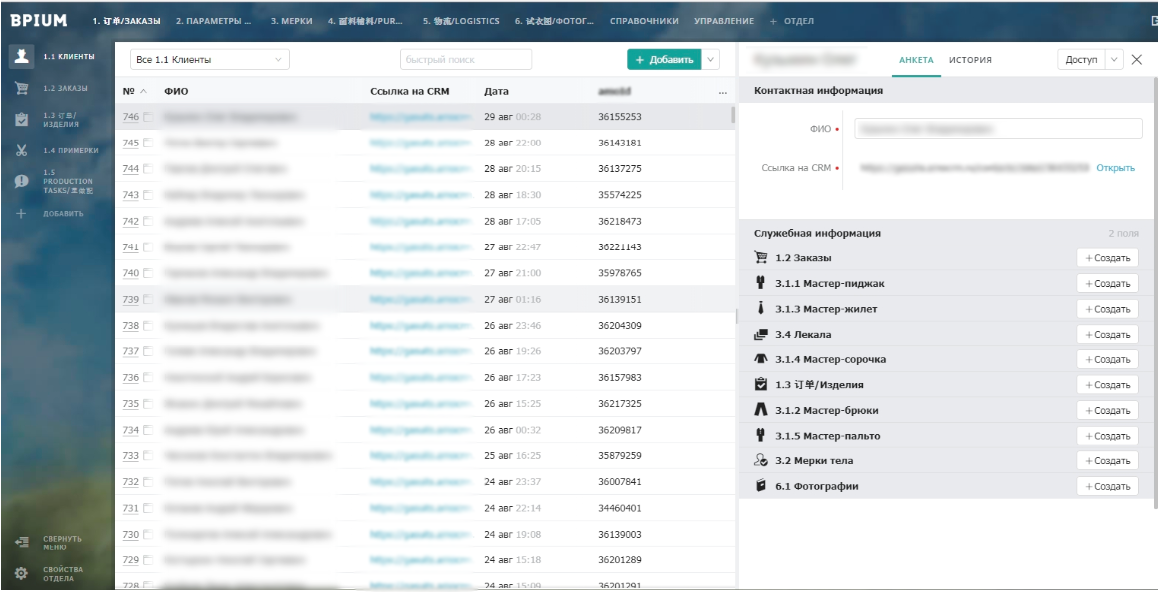1159x592 pixels.
Task: Click the ФИО input field in the panel
Action: click(x=999, y=129)
